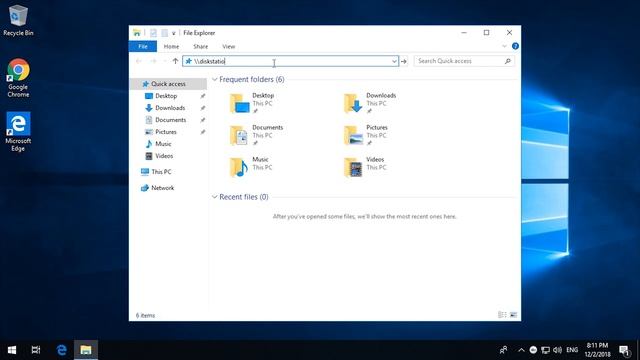
Task: Select Desktop folder in Frequent folders
Action: click(x=252, y=103)
